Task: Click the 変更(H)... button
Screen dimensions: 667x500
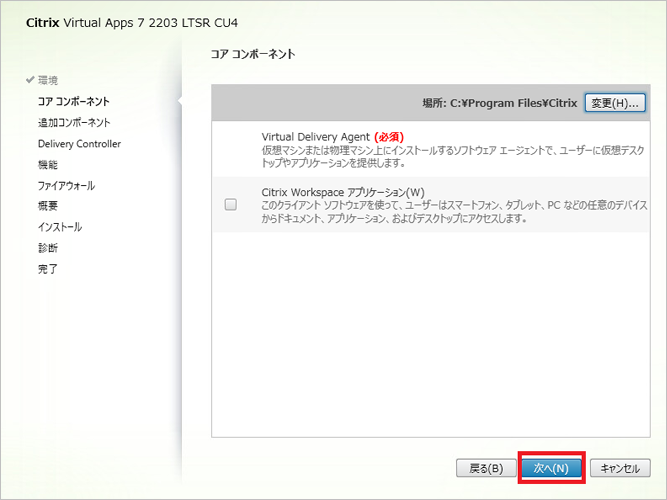Action: (615, 103)
